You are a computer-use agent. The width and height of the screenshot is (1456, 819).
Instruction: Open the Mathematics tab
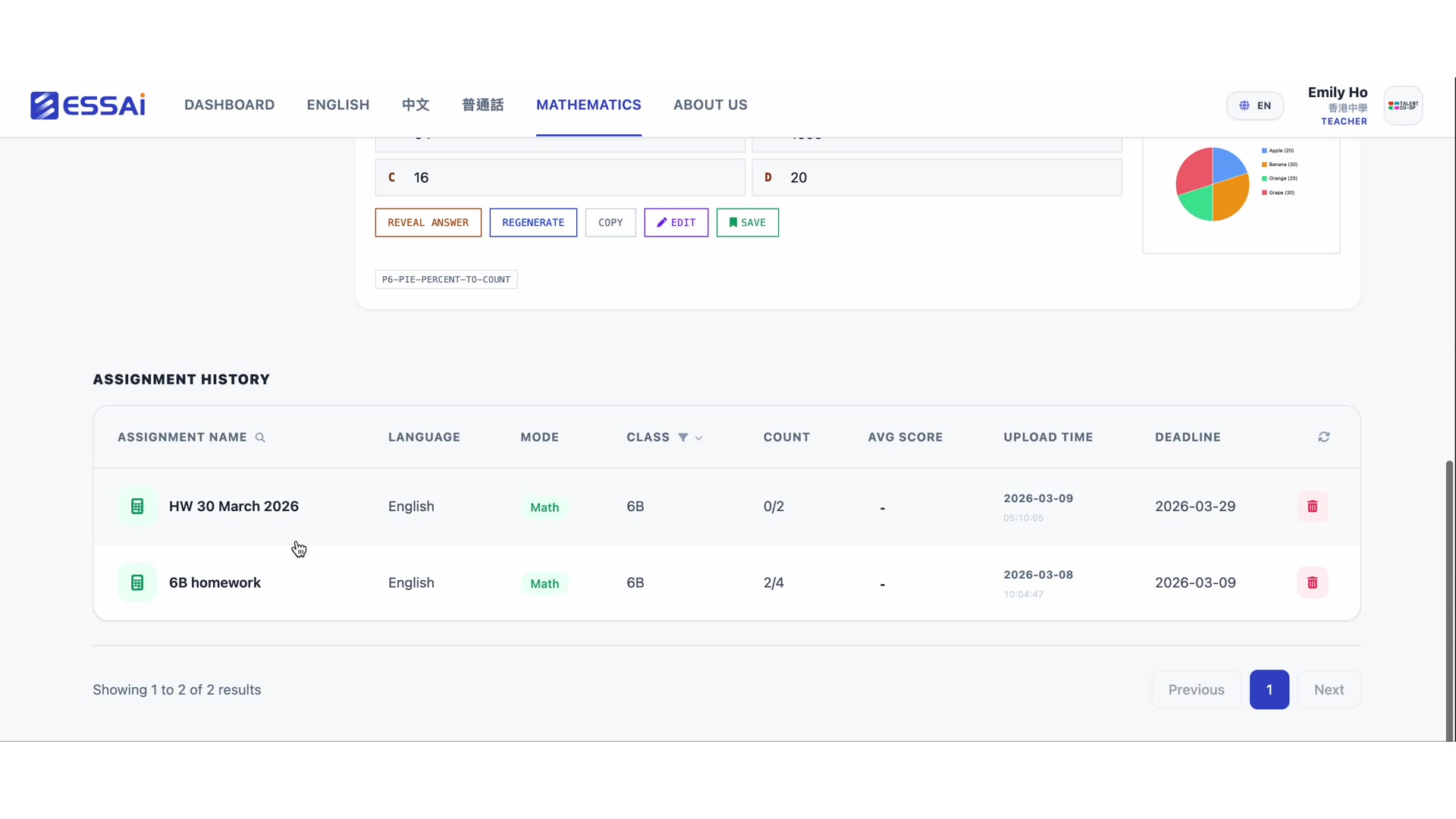tap(588, 105)
